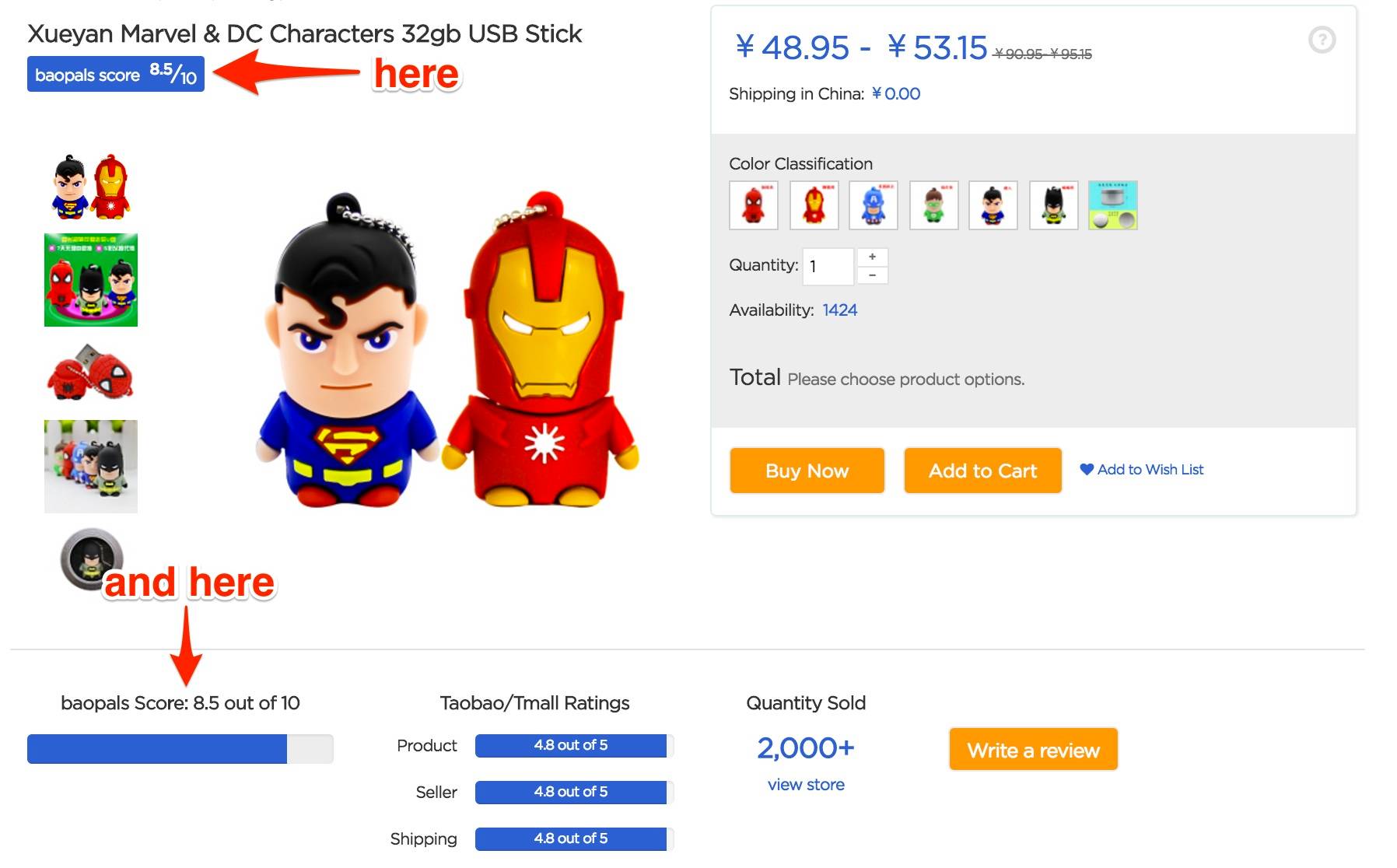Image resolution: width=1397 pixels, height=868 pixels.
Task: Click the help question mark icon
Action: click(x=1322, y=40)
